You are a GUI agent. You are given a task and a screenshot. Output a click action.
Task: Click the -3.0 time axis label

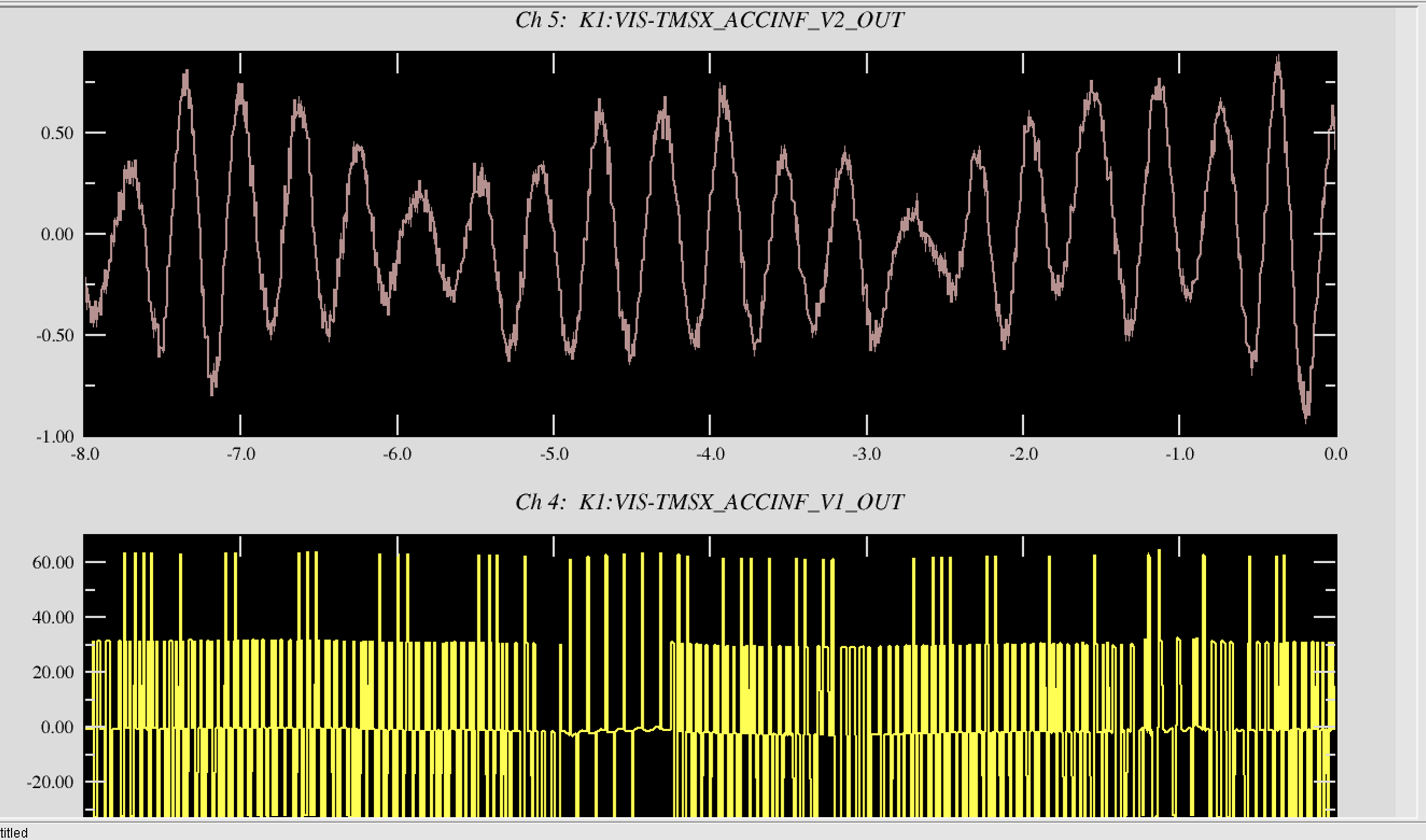[866, 454]
